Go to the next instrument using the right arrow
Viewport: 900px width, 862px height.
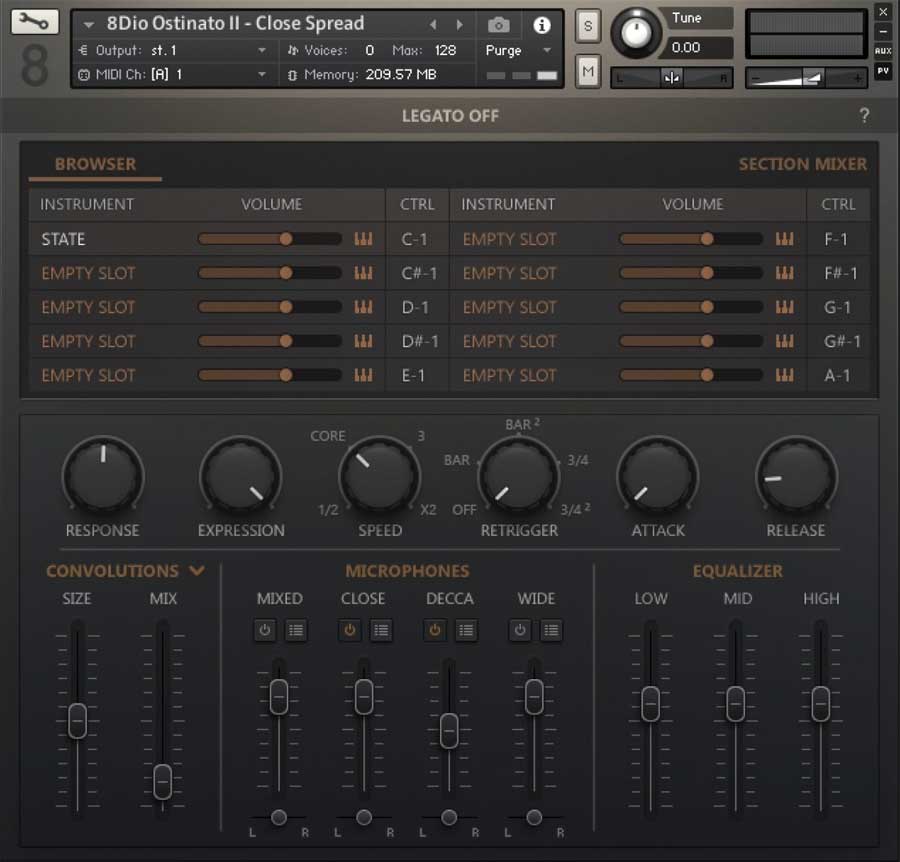click(459, 24)
